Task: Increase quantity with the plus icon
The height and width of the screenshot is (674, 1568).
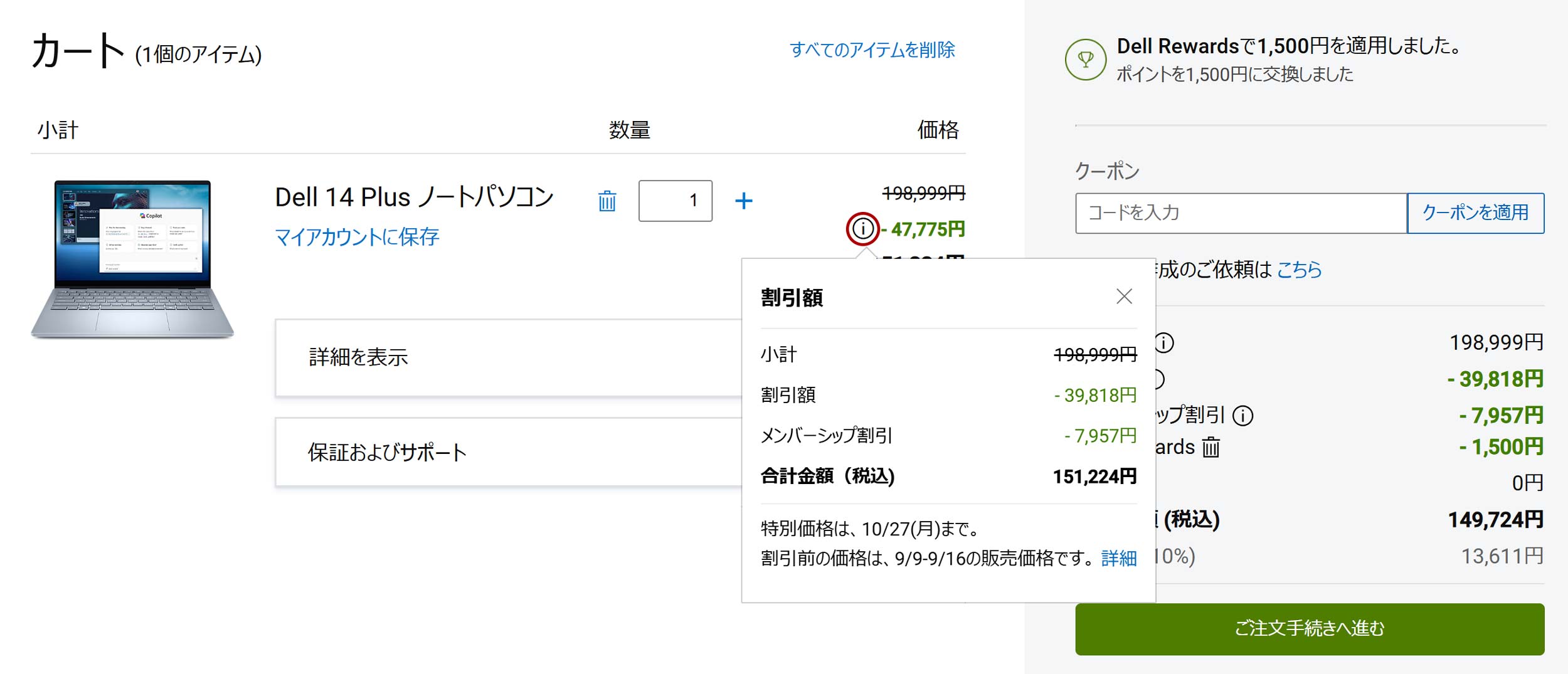Action: tap(743, 201)
